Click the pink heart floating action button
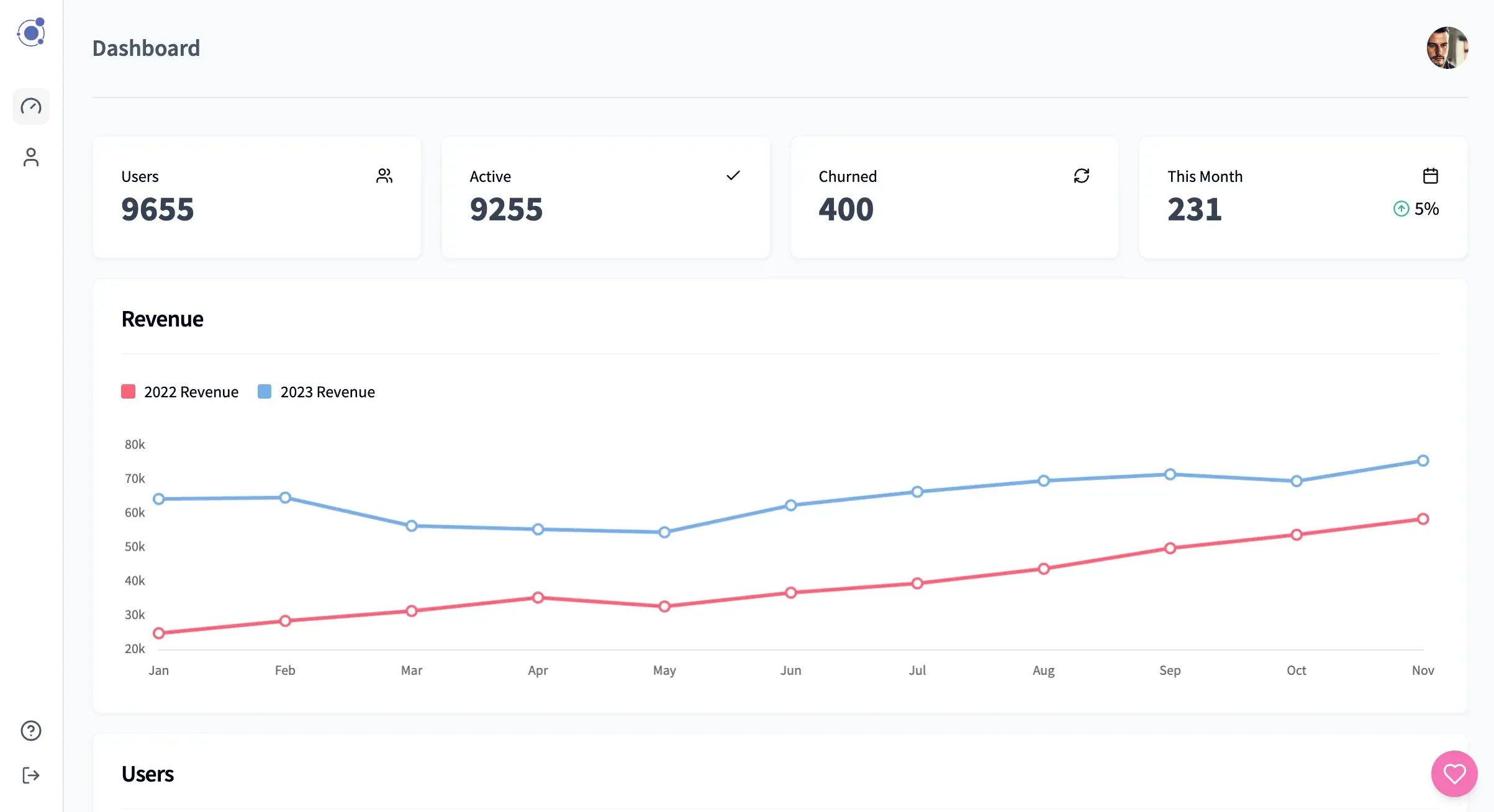This screenshot has width=1494, height=812. [1454, 774]
